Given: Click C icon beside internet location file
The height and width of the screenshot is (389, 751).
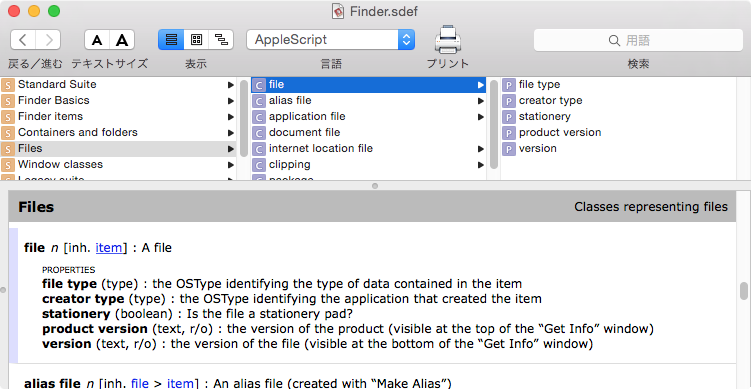Looking at the screenshot, I should click(259, 149).
